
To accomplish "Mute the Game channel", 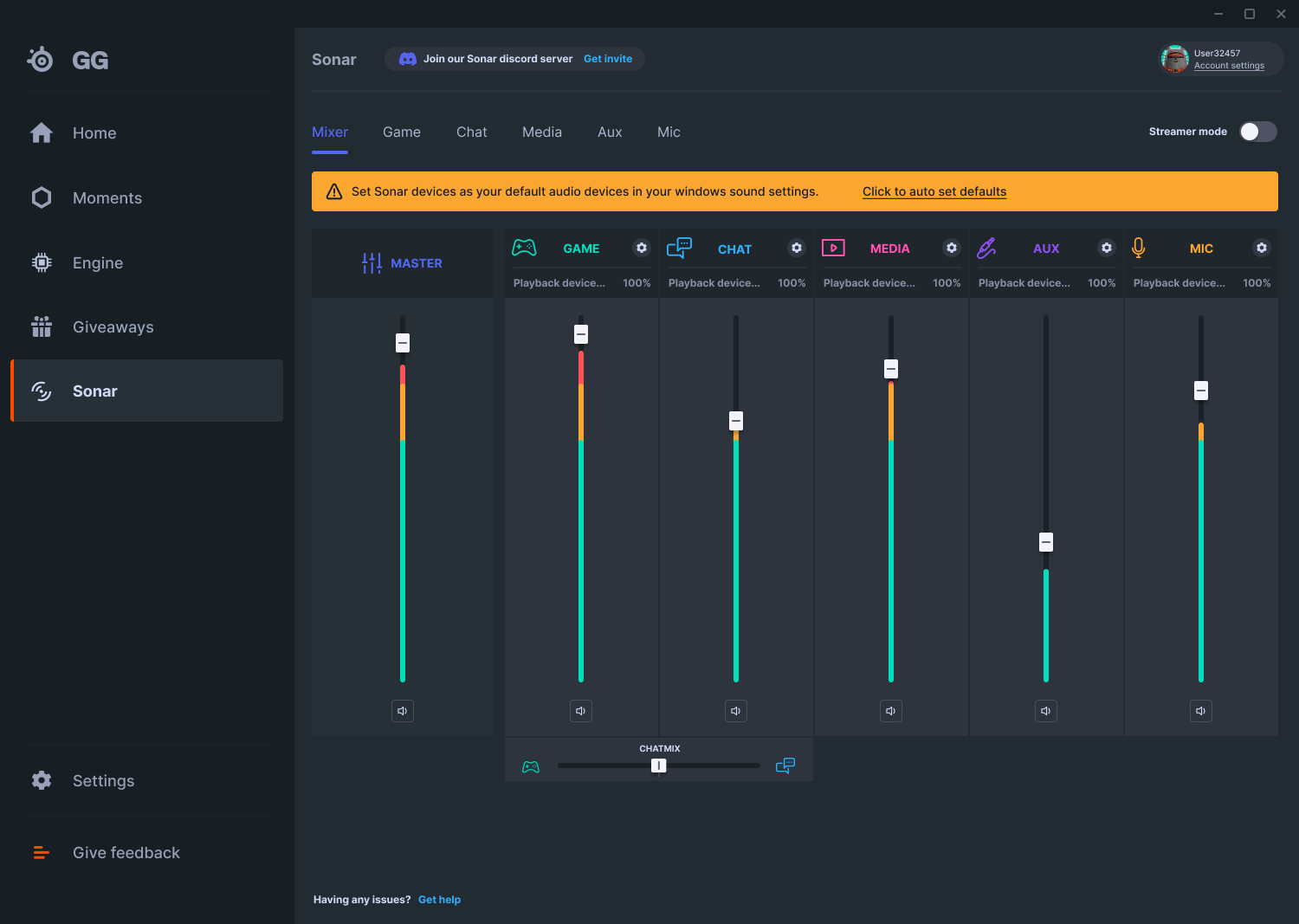I will (x=580, y=710).
